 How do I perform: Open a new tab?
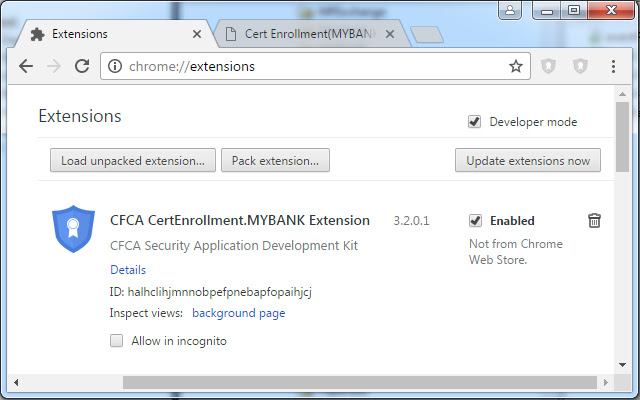coord(427,35)
